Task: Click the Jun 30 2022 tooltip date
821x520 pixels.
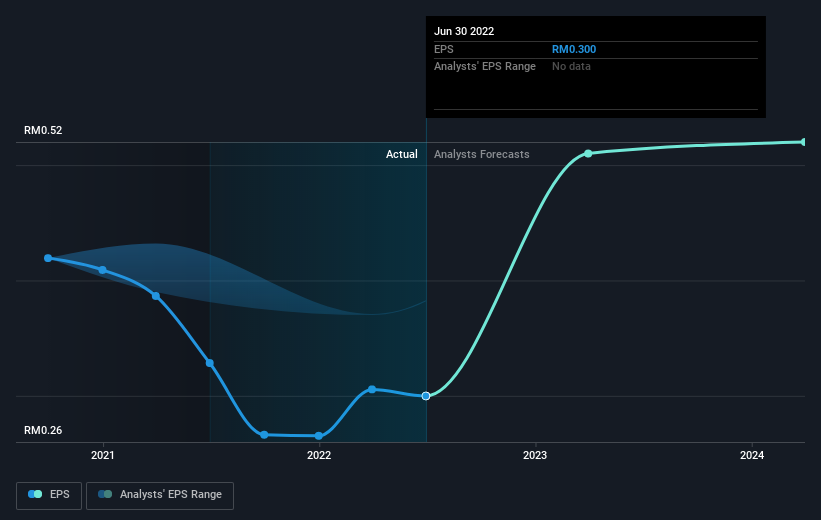Action: pyautogui.click(x=464, y=31)
